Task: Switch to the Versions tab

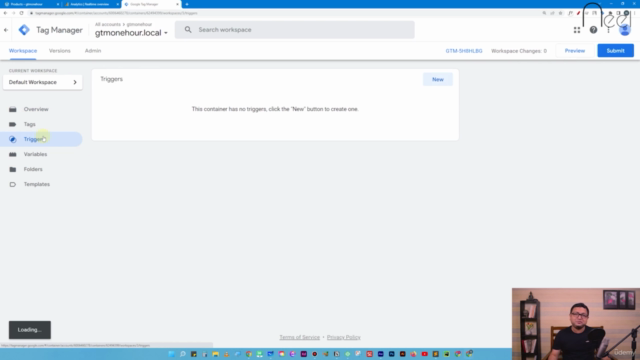Action: (x=60, y=51)
